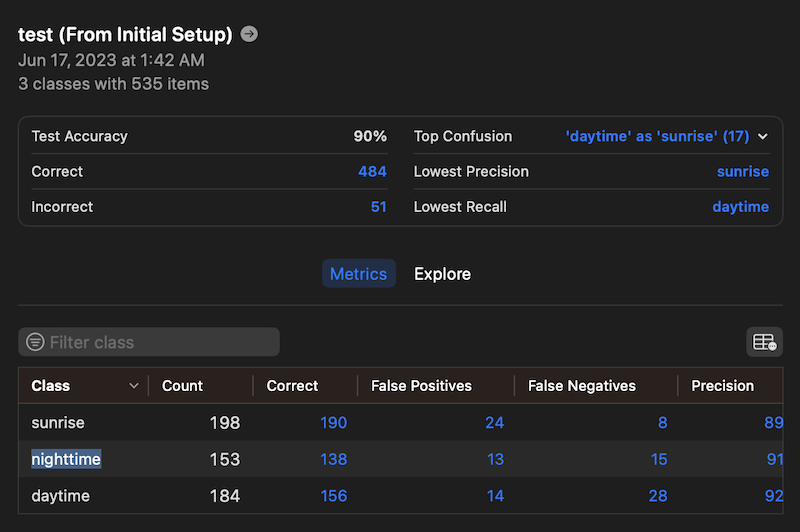Sort by the Precision column header
The height and width of the screenshot is (532, 800).
(722, 386)
